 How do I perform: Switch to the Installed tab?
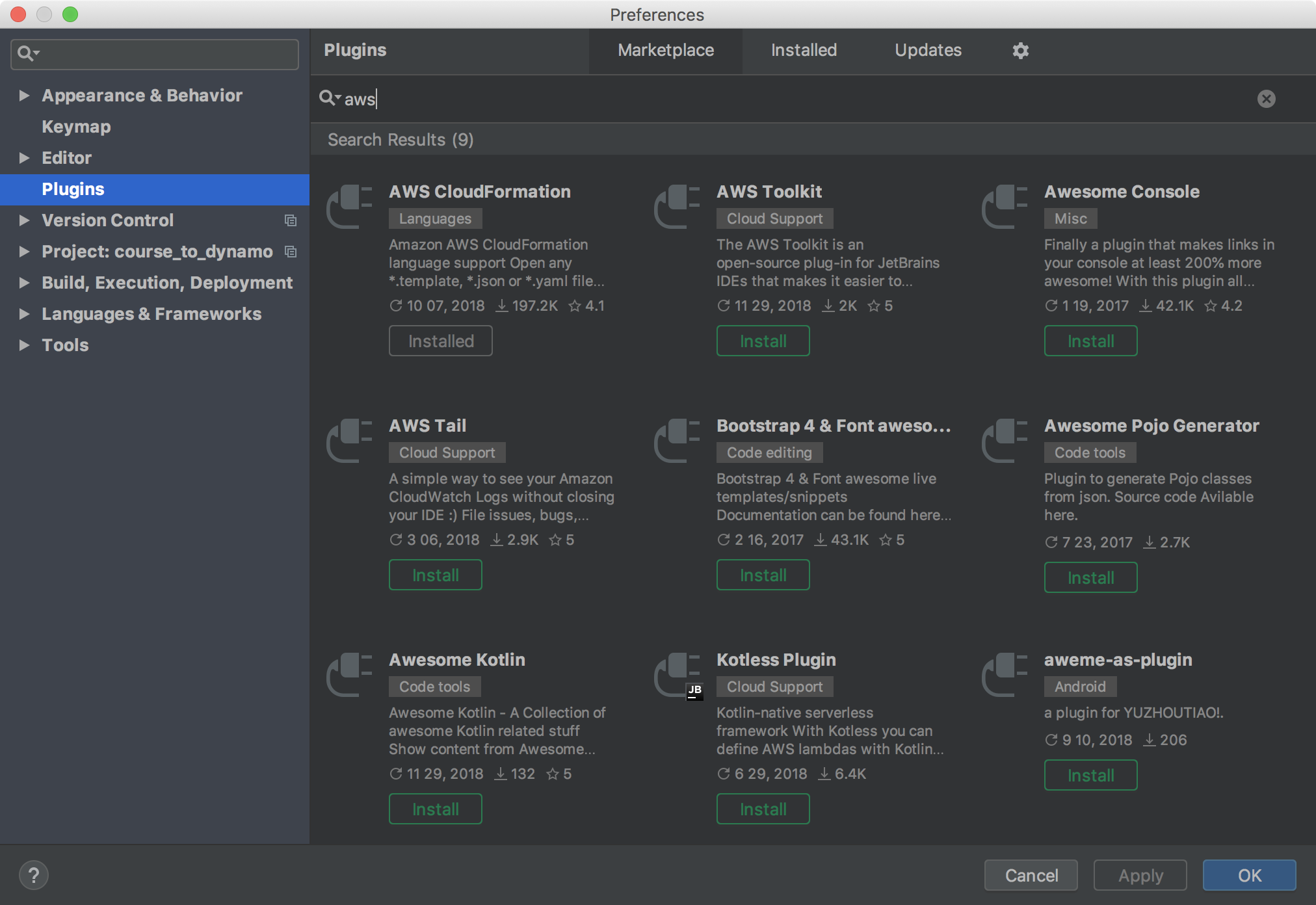[804, 51]
